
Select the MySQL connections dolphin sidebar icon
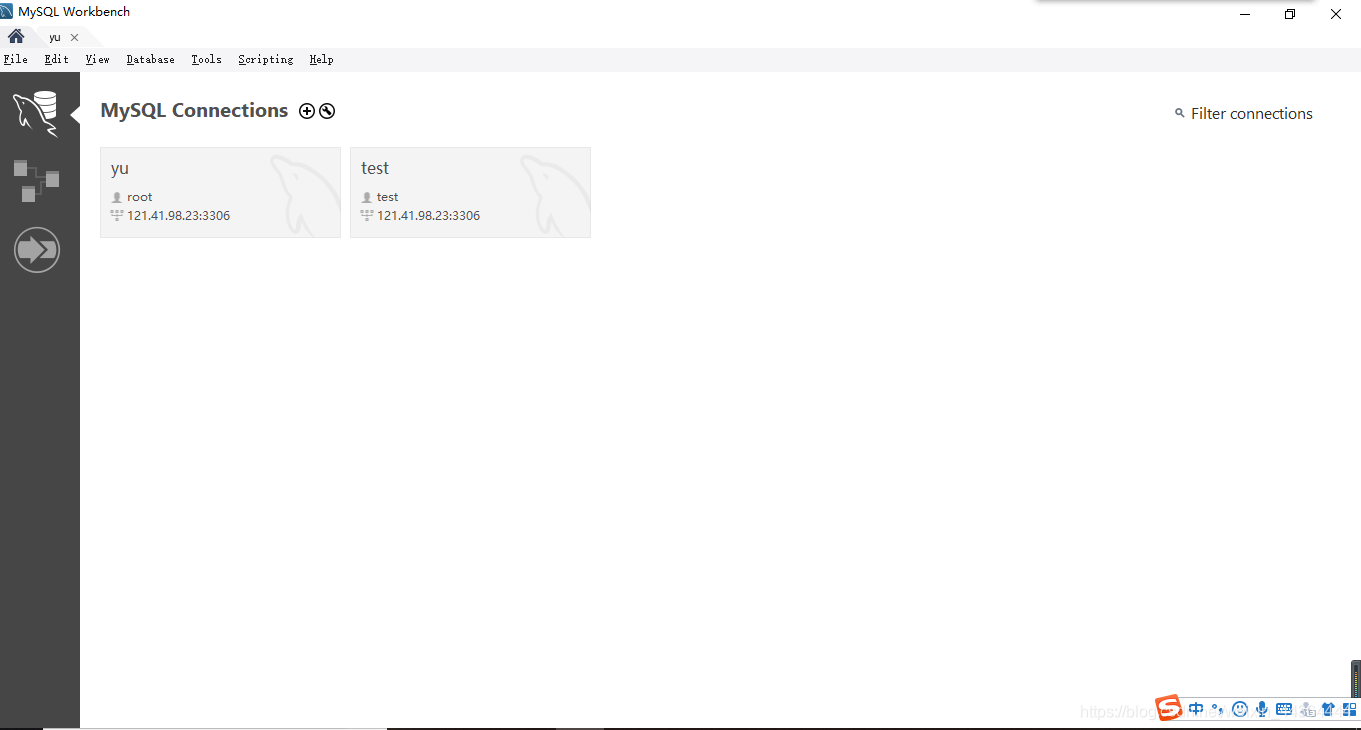[36, 112]
